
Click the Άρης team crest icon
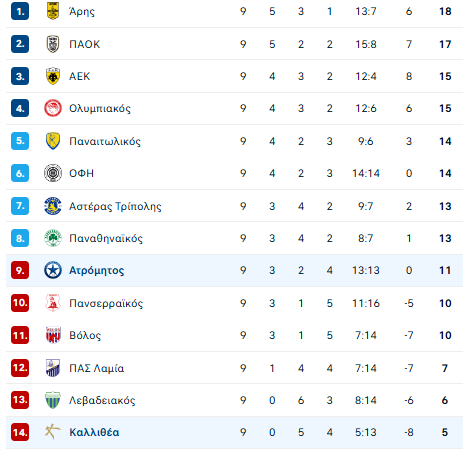[x=53, y=11]
